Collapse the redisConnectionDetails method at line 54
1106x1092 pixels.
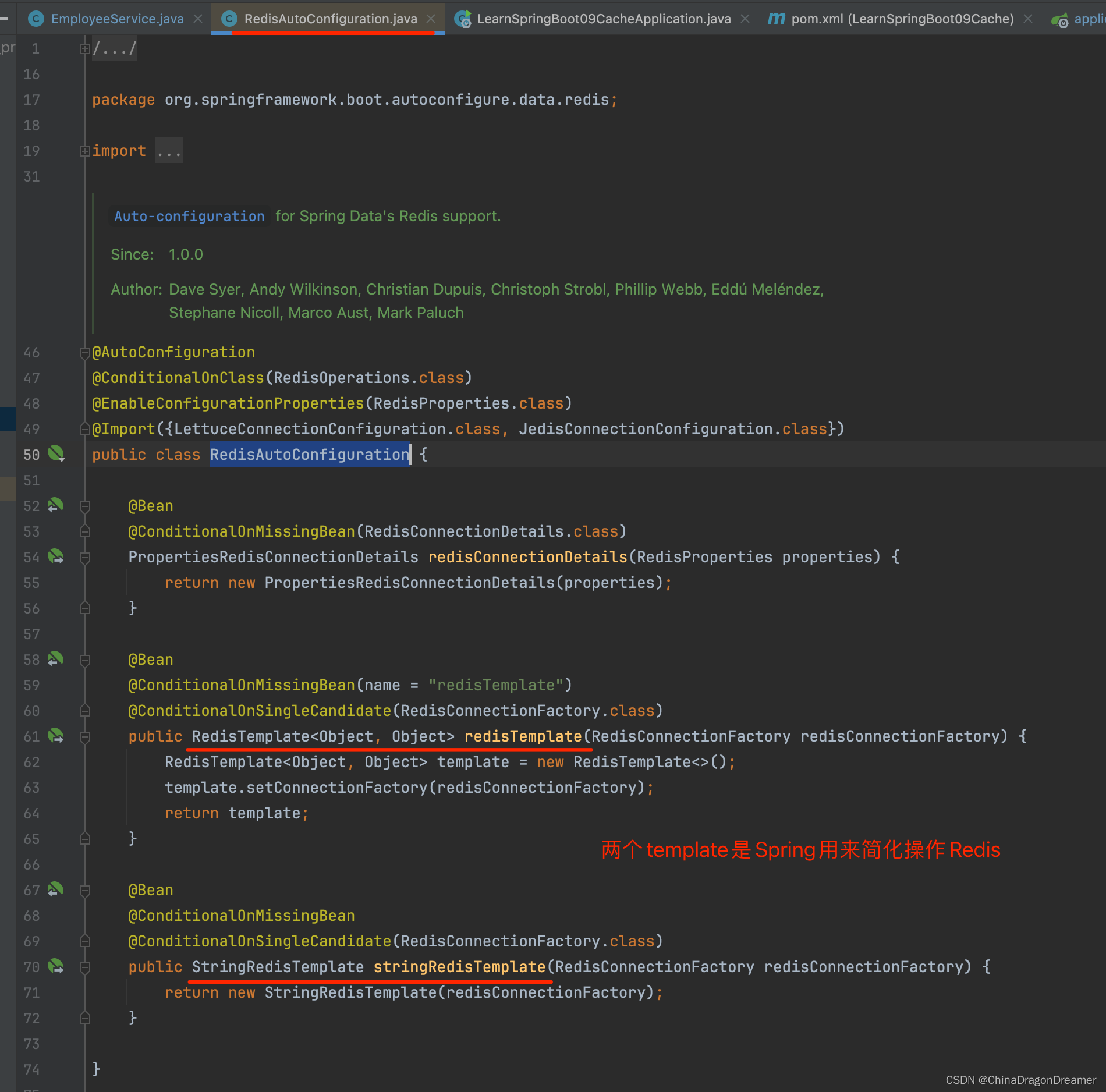pos(84,558)
